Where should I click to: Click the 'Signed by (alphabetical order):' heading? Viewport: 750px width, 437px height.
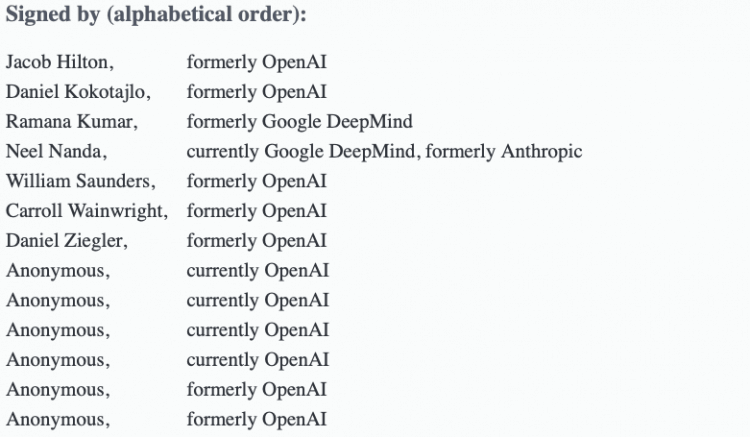coord(156,14)
